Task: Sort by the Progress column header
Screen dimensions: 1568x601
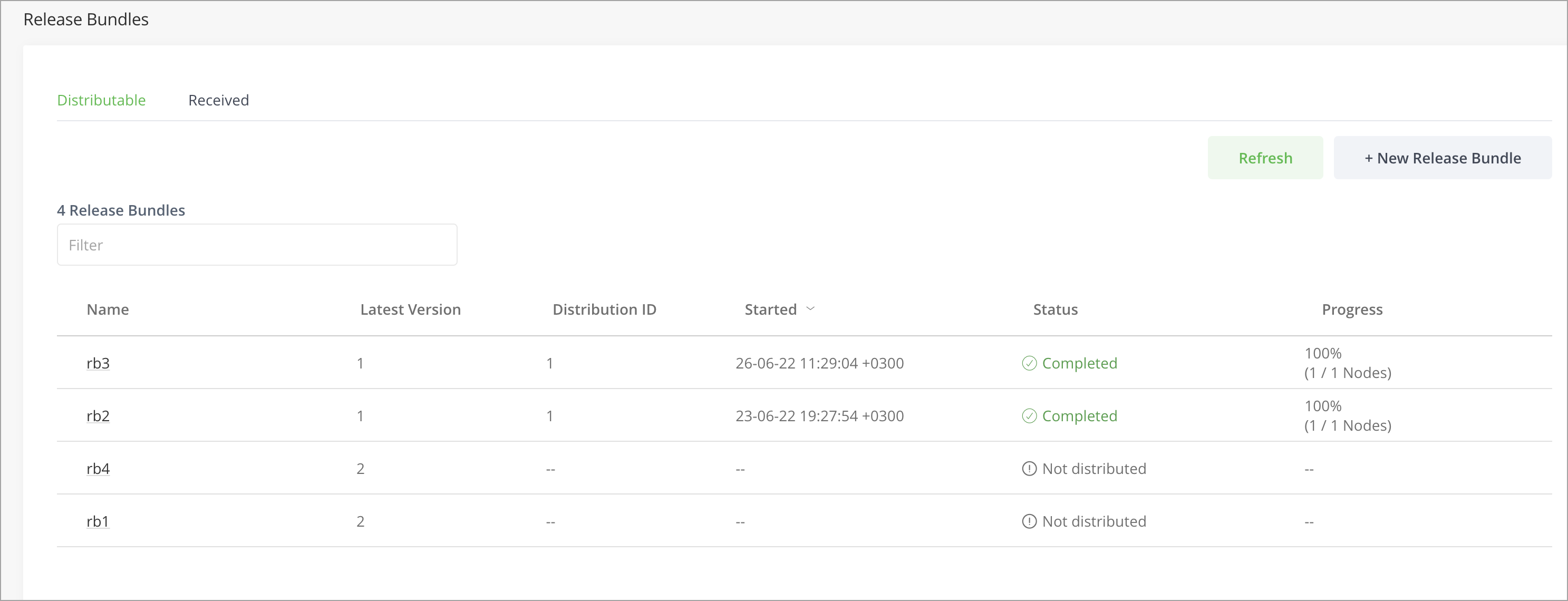Action: point(1352,309)
